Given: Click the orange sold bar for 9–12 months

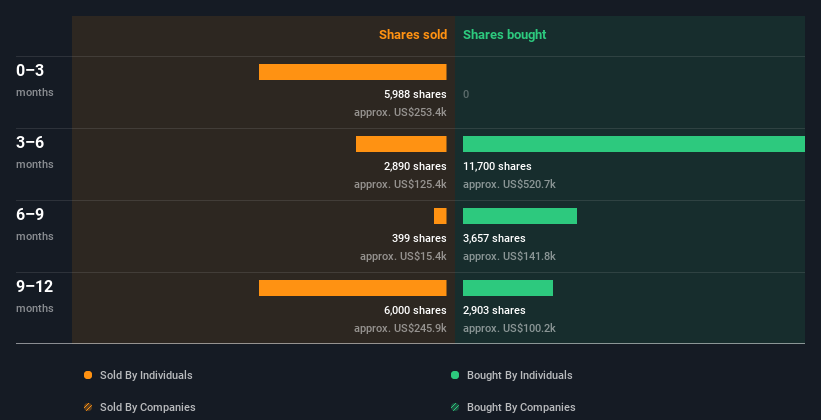Looking at the screenshot, I should tap(352, 288).
